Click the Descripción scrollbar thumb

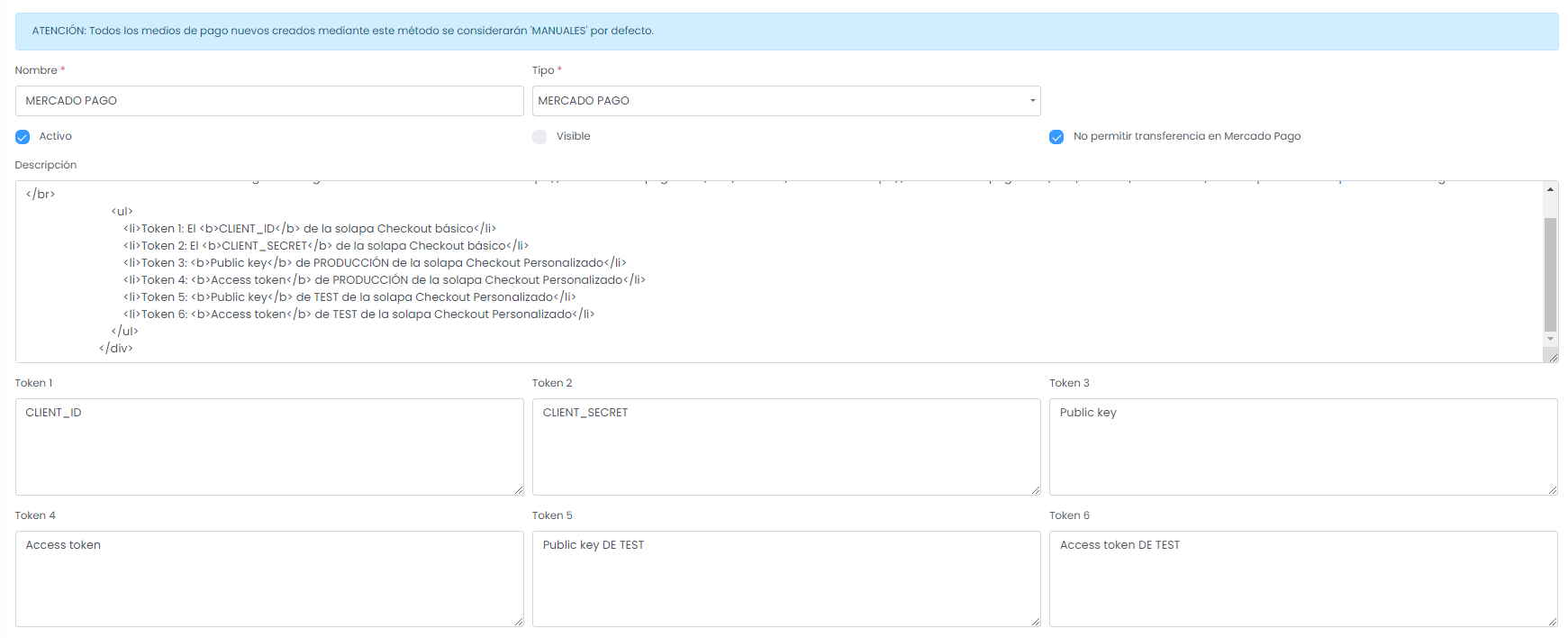click(1550, 275)
